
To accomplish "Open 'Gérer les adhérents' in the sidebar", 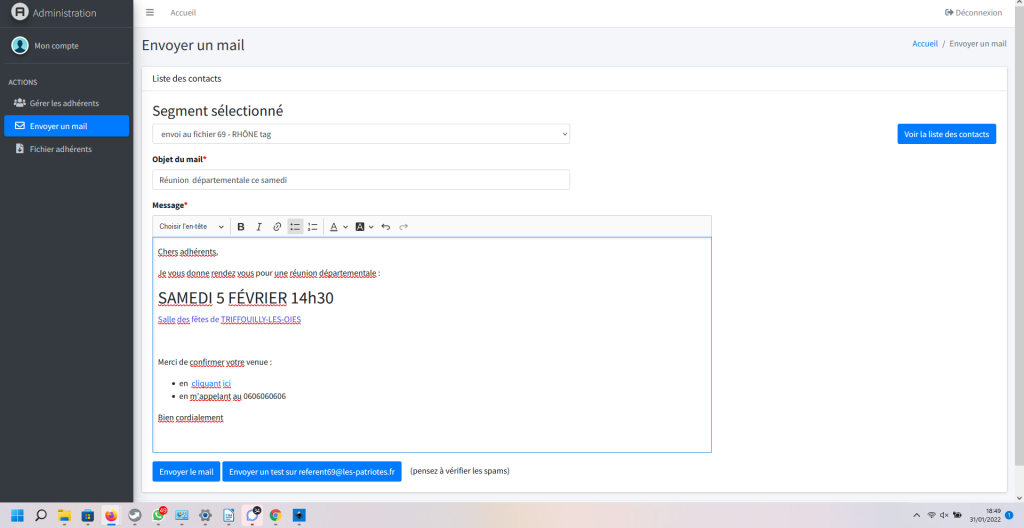I will pos(64,103).
